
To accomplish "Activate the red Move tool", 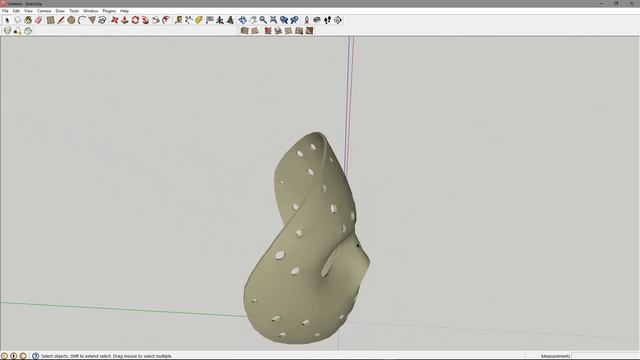I will (x=114, y=20).
